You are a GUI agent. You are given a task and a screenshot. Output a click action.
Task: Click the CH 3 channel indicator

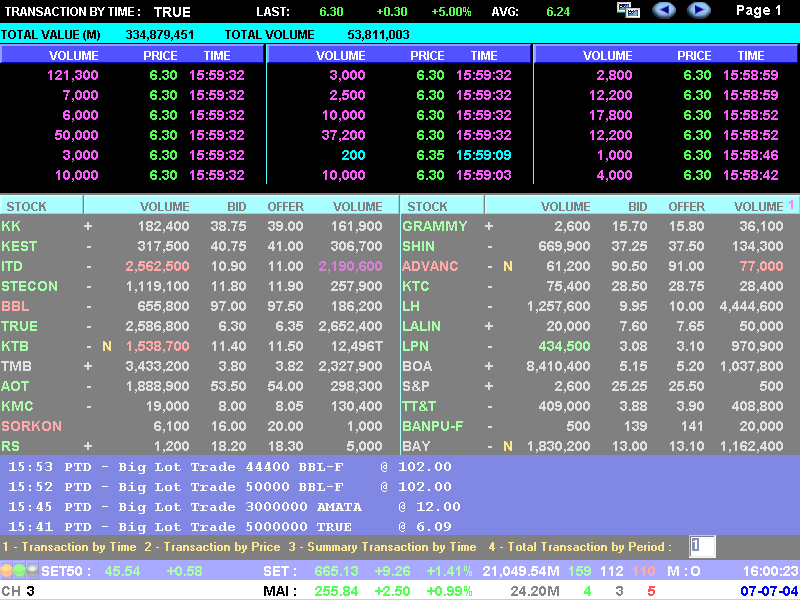(x=18, y=591)
